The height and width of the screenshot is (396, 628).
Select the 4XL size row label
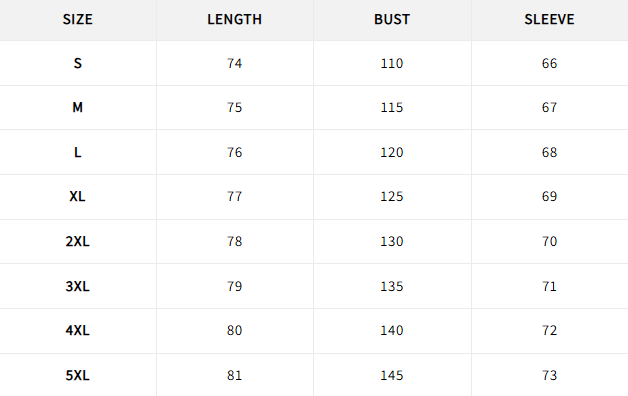[x=78, y=330]
